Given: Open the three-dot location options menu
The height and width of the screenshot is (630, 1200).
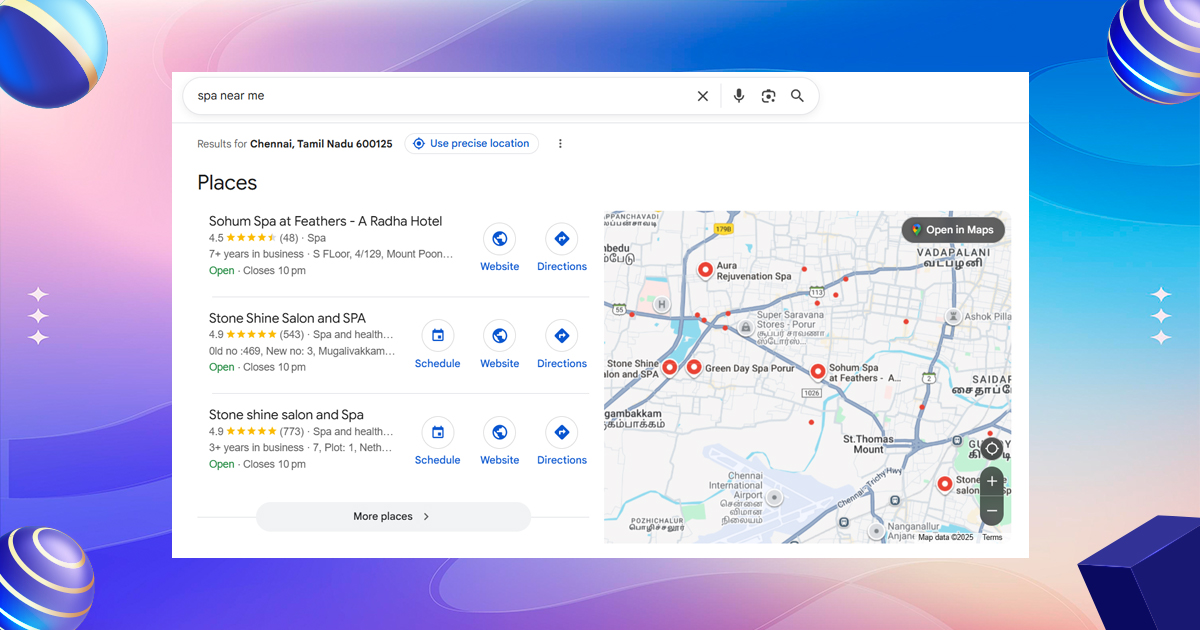Looking at the screenshot, I should pyautogui.click(x=560, y=144).
